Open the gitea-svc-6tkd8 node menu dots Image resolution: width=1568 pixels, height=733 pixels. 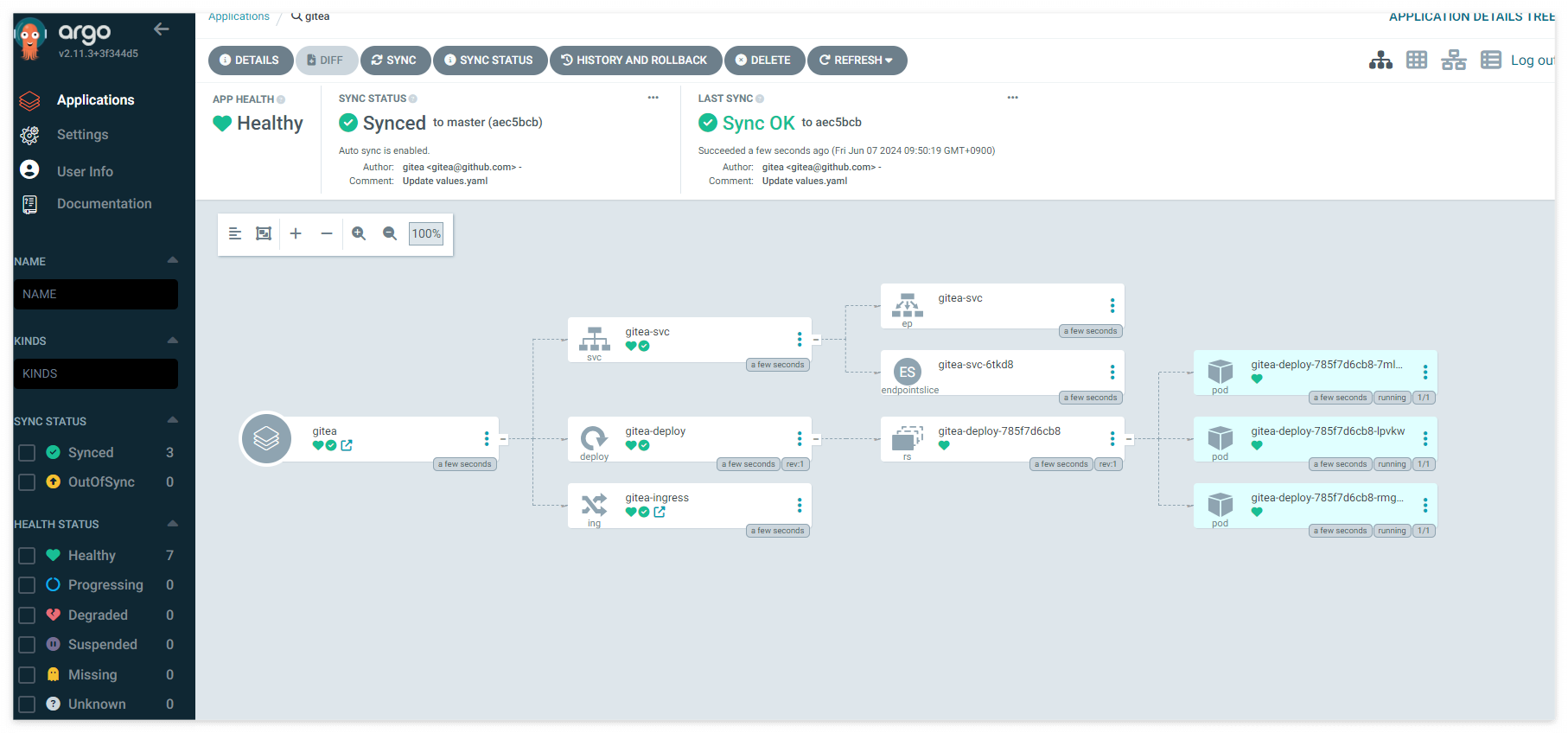click(x=1112, y=373)
